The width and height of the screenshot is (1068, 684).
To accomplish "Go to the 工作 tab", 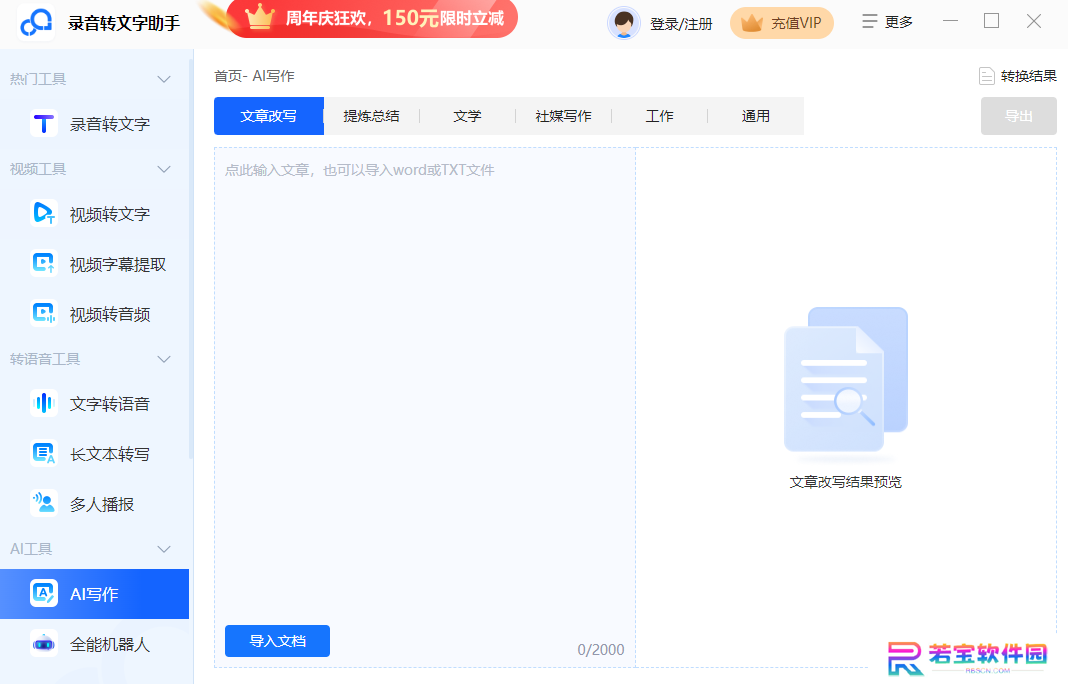I will click(x=659, y=116).
